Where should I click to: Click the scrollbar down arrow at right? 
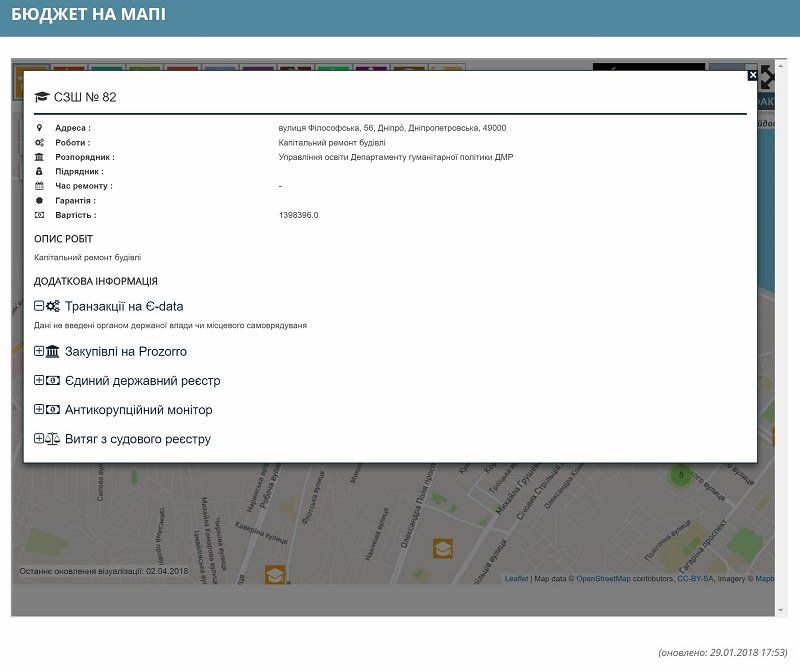tap(781, 608)
